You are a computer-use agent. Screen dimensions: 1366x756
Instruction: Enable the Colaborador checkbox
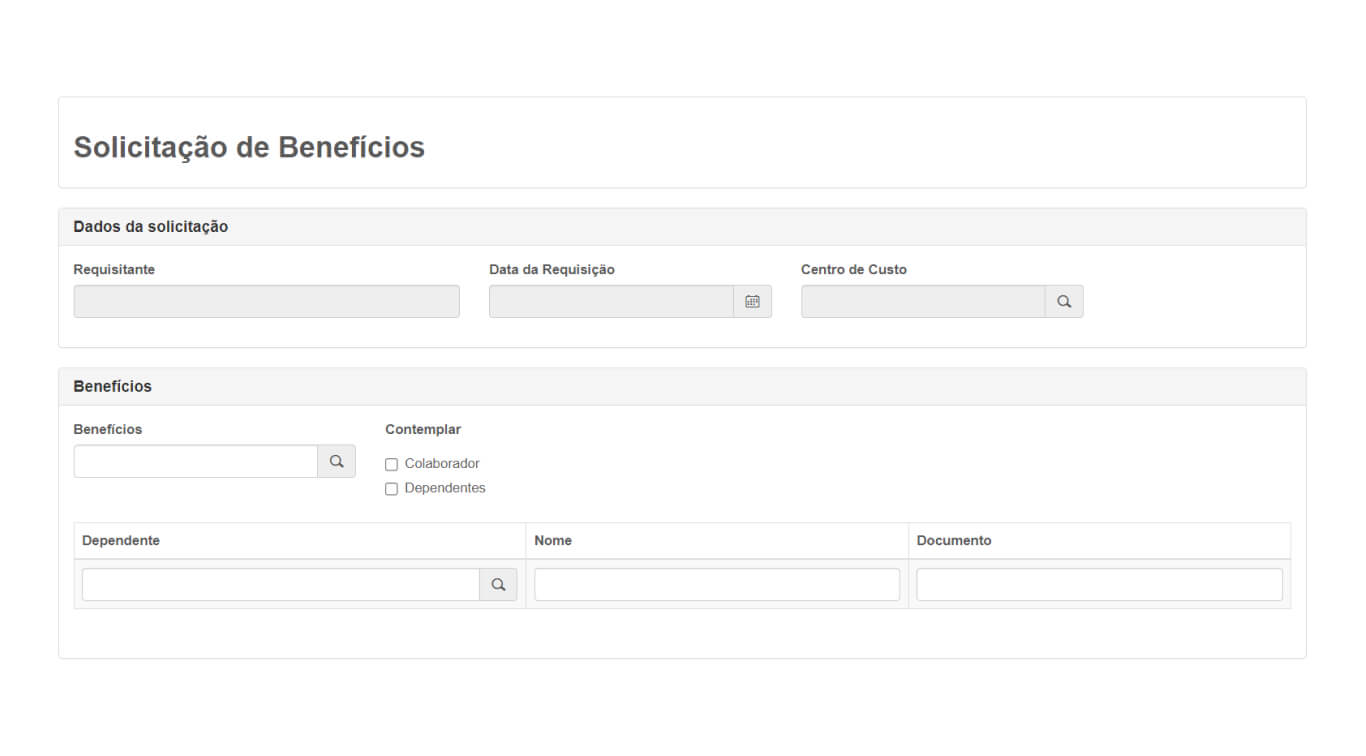click(x=392, y=464)
